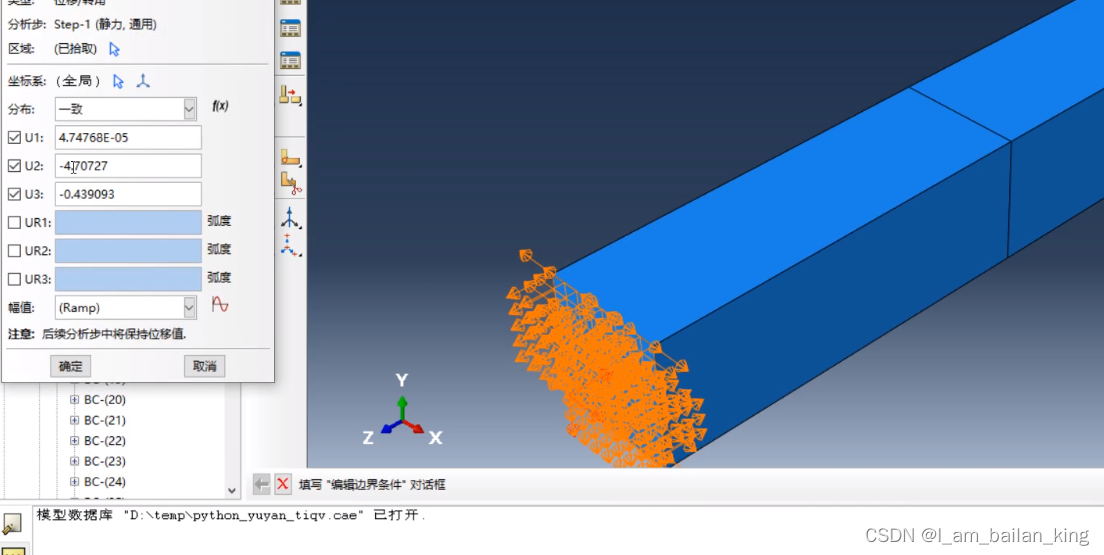The image size is (1104, 555).
Task: Open the message area tab icon
Action: [x=13, y=523]
